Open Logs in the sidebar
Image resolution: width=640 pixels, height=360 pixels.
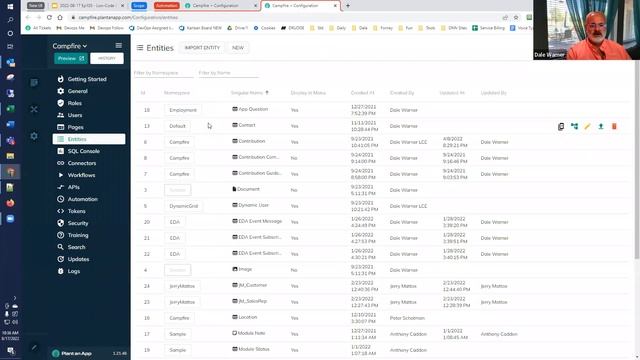point(73,271)
